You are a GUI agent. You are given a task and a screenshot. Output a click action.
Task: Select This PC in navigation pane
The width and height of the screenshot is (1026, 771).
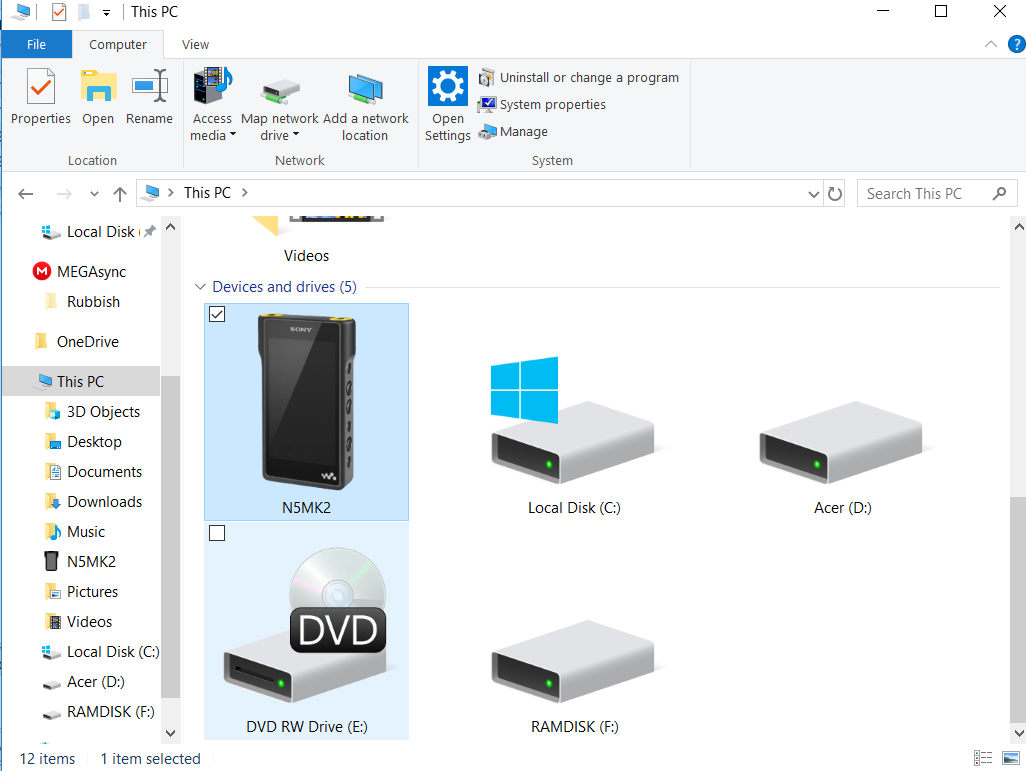click(81, 382)
